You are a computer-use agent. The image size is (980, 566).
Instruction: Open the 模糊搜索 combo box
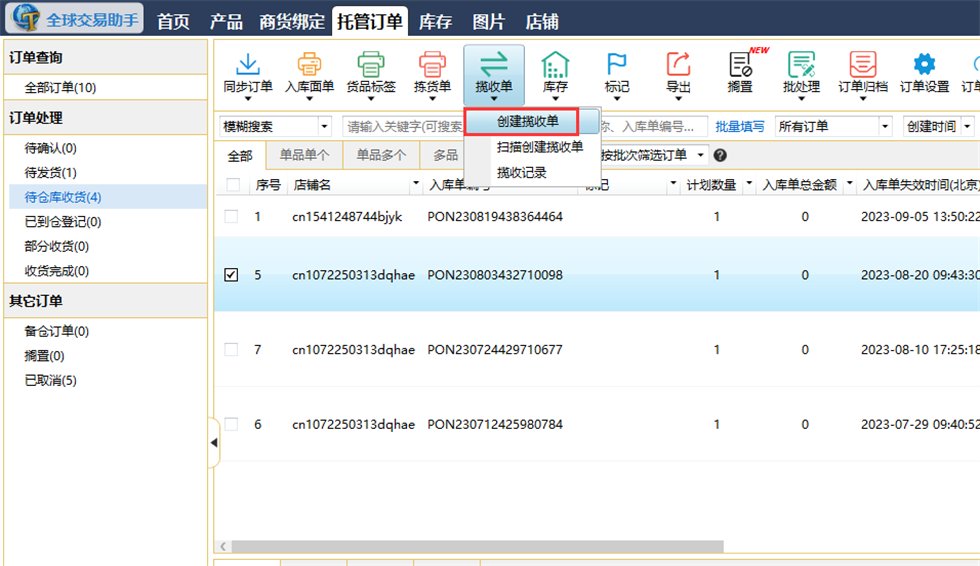[x=275, y=127]
